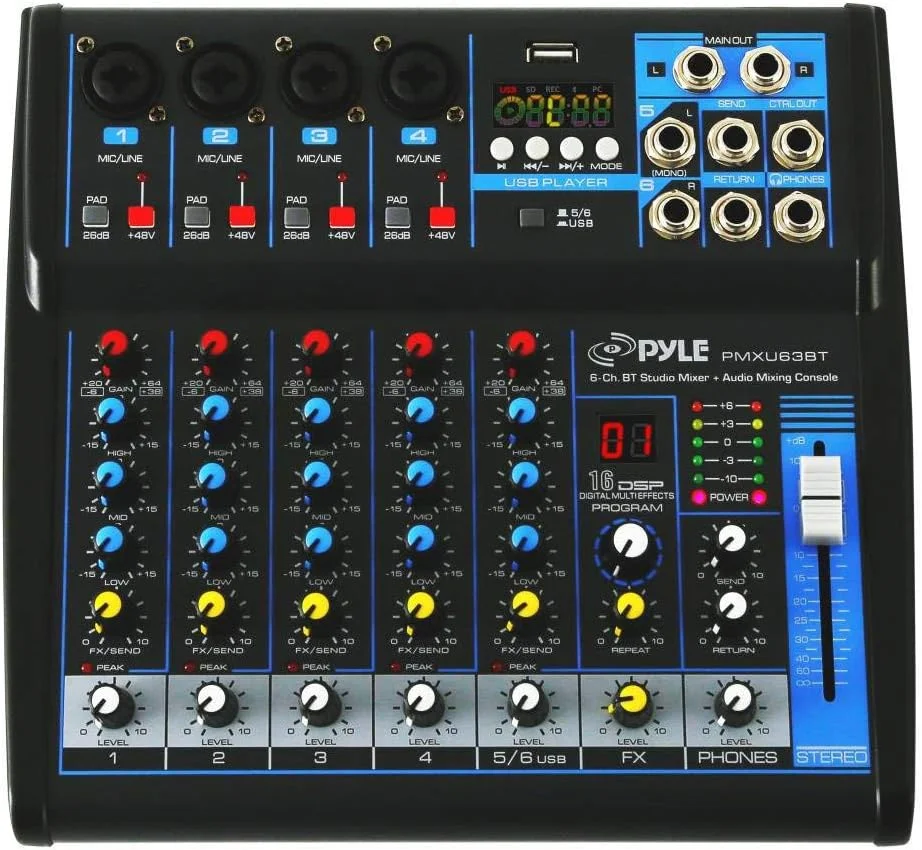Click channel 4 blue LOW EQ knob
The height and width of the screenshot is (850, 922).
pyautogui.click(x=421, y=540)
